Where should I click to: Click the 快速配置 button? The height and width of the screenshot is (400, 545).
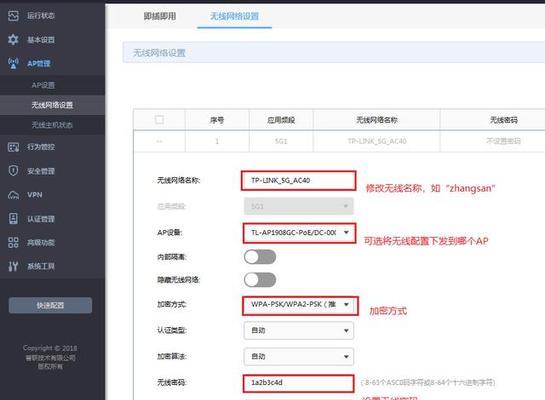click(50, 305)
